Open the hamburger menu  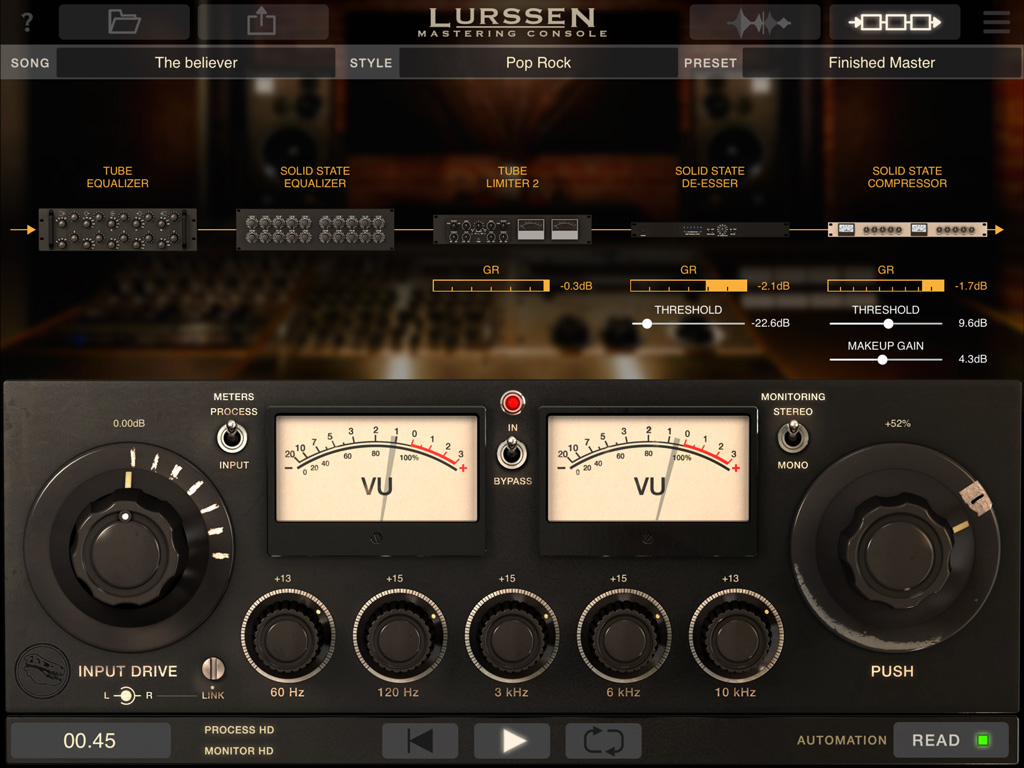(x=996, y=21)
